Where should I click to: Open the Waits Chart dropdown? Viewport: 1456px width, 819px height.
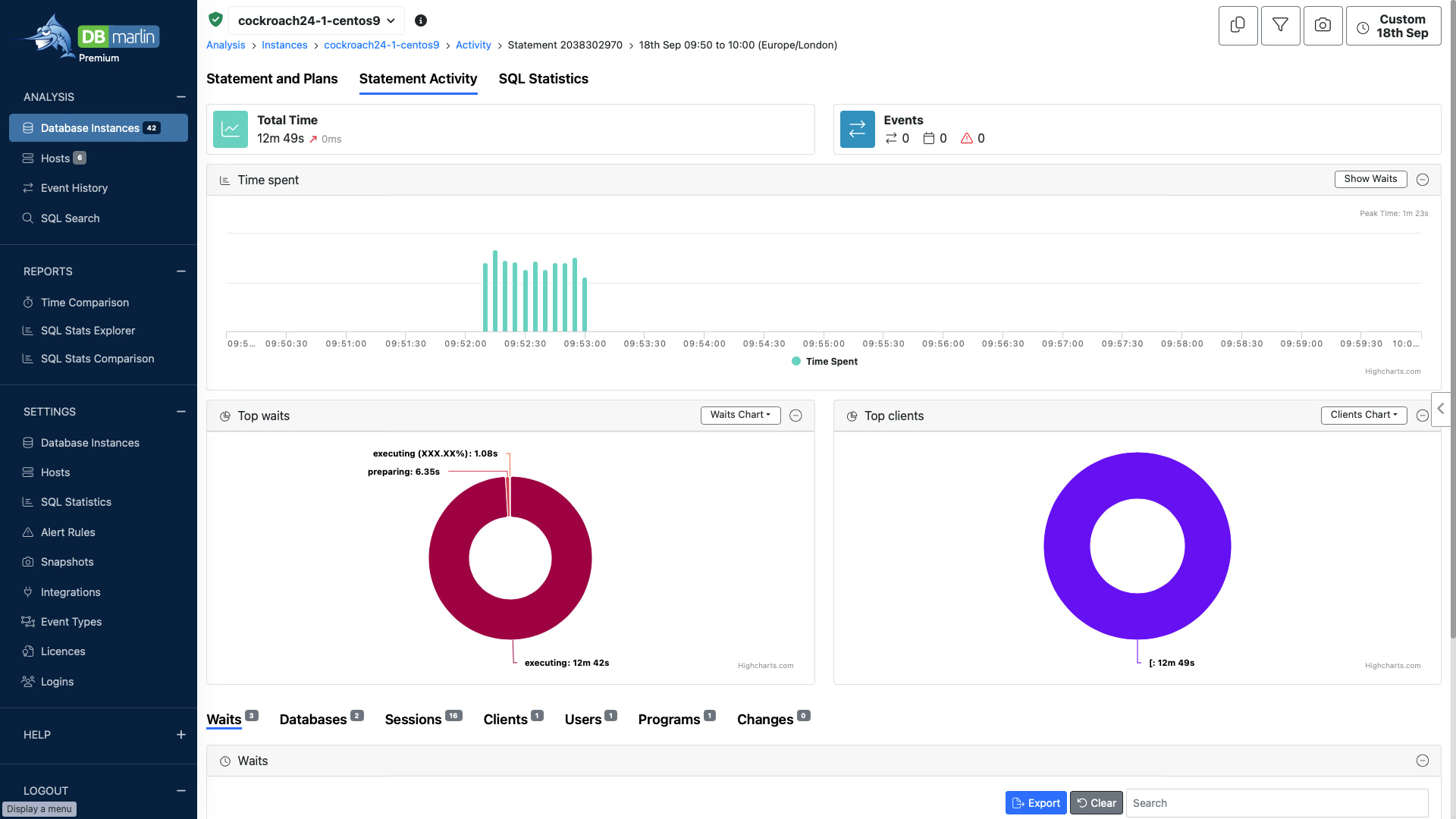pyautogui.click(x=740, y=415)
